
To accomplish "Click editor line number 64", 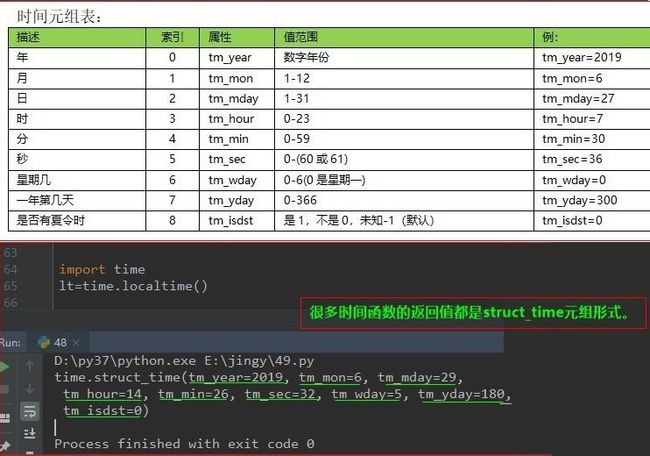I will click(10, 269).
